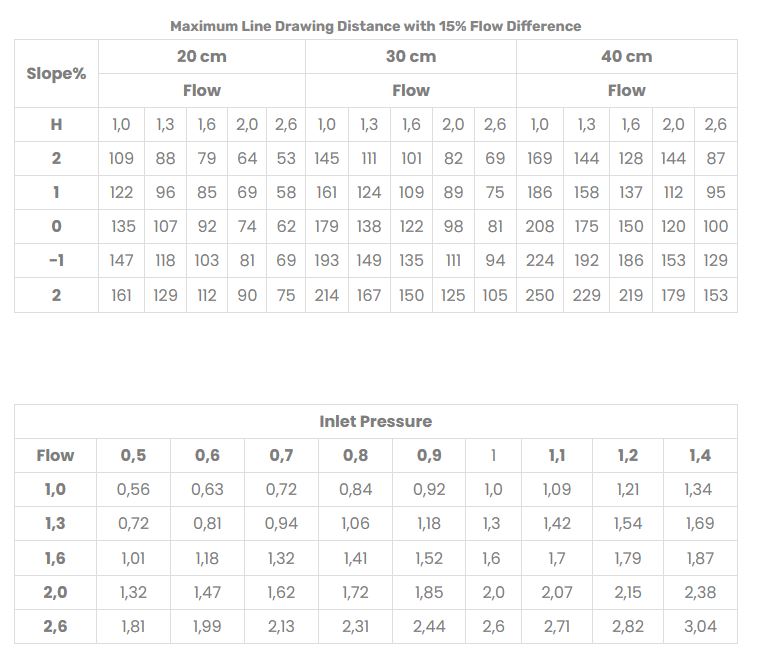Click the cell containing 0,56
760x668 pixels.
coord(133,490)
